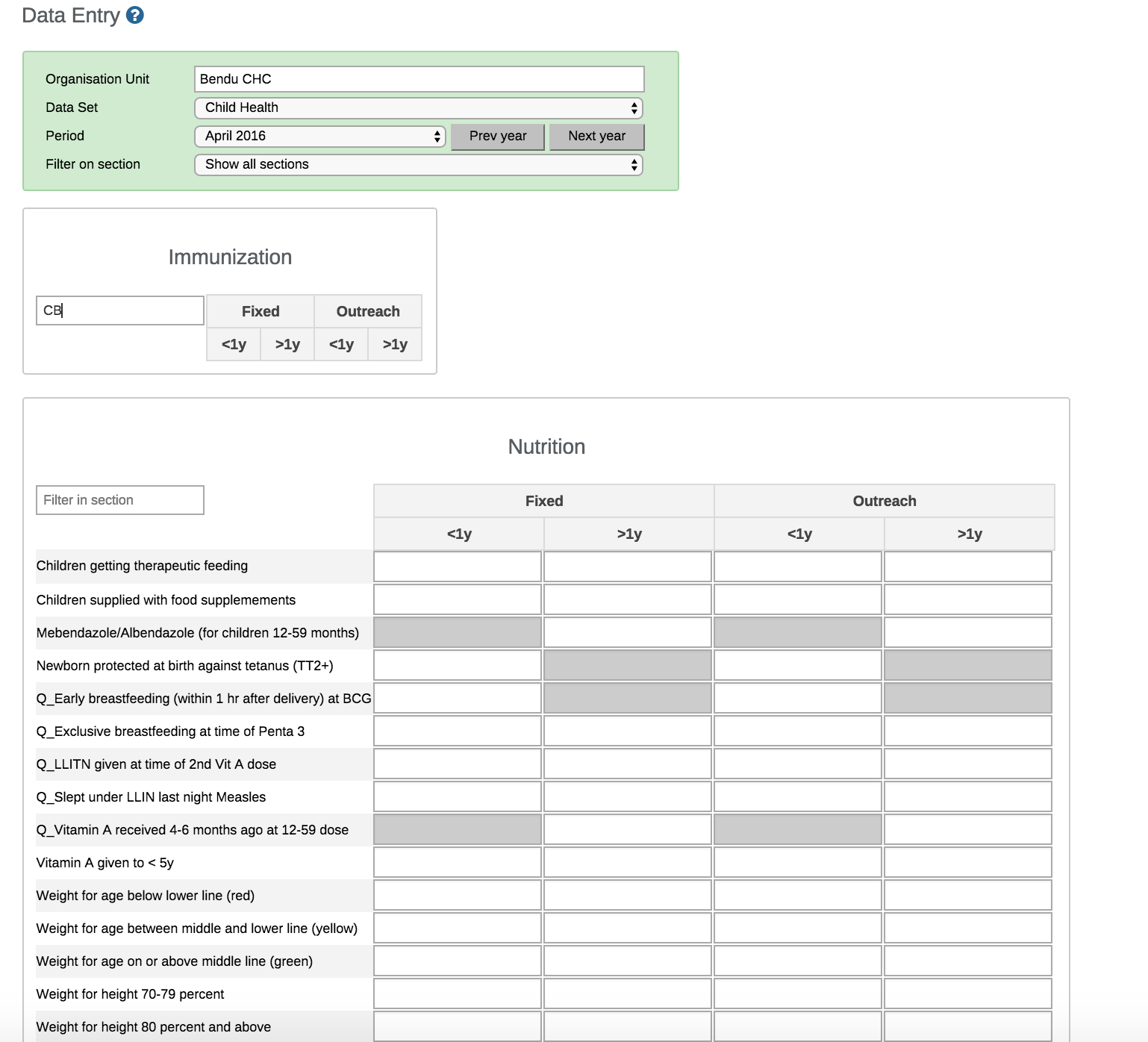
Task: Focus the Immunization filter field containing CB
Action: (120, 311)
